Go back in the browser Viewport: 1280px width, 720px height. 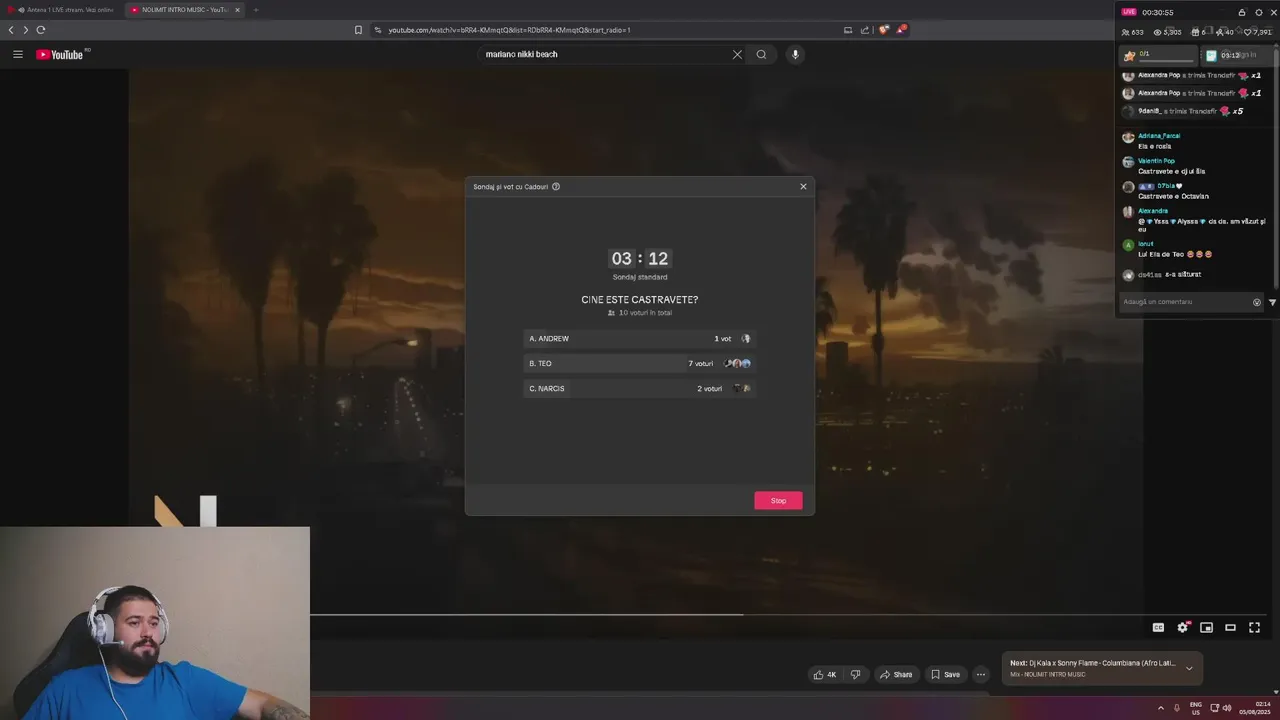pos(11,30)
